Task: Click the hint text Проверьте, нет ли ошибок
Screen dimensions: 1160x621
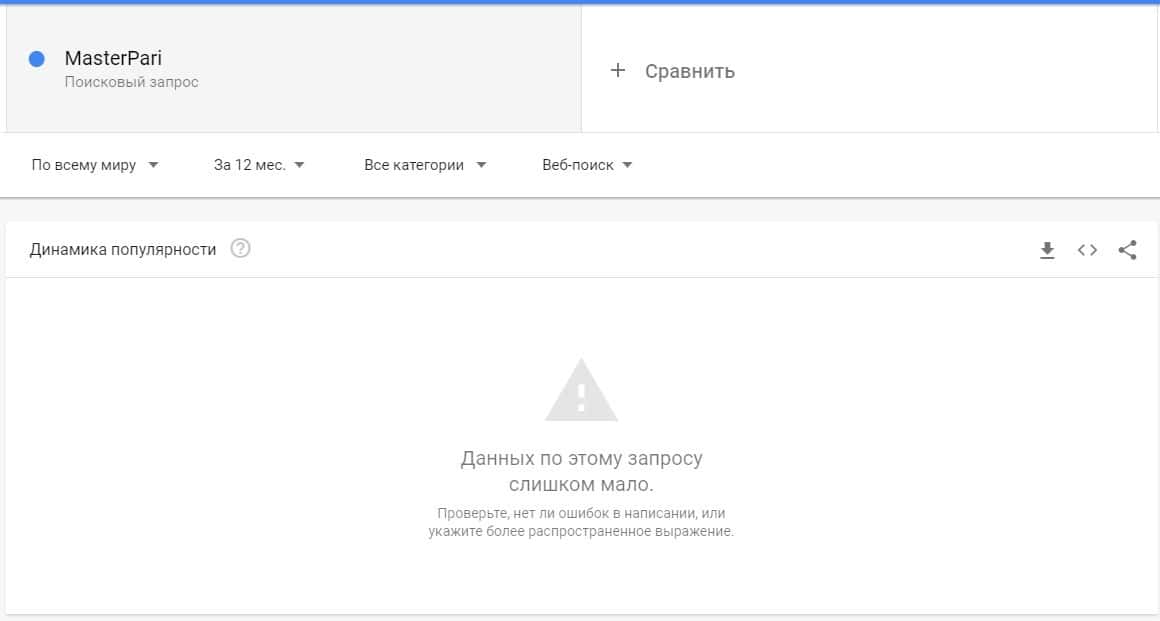Action: pos(581,522)
